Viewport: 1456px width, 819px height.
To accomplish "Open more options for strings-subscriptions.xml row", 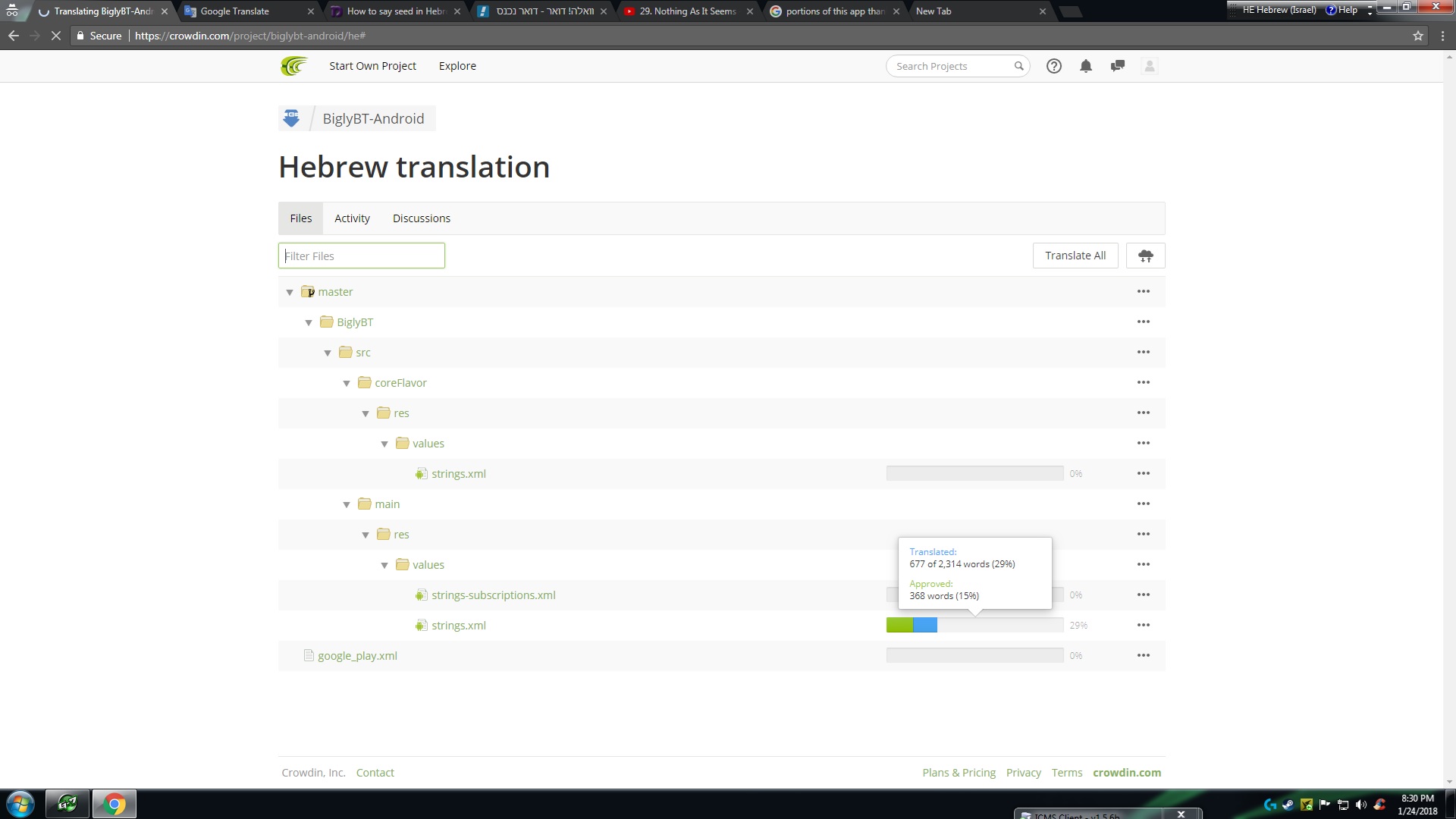I will coord(1144,595).
